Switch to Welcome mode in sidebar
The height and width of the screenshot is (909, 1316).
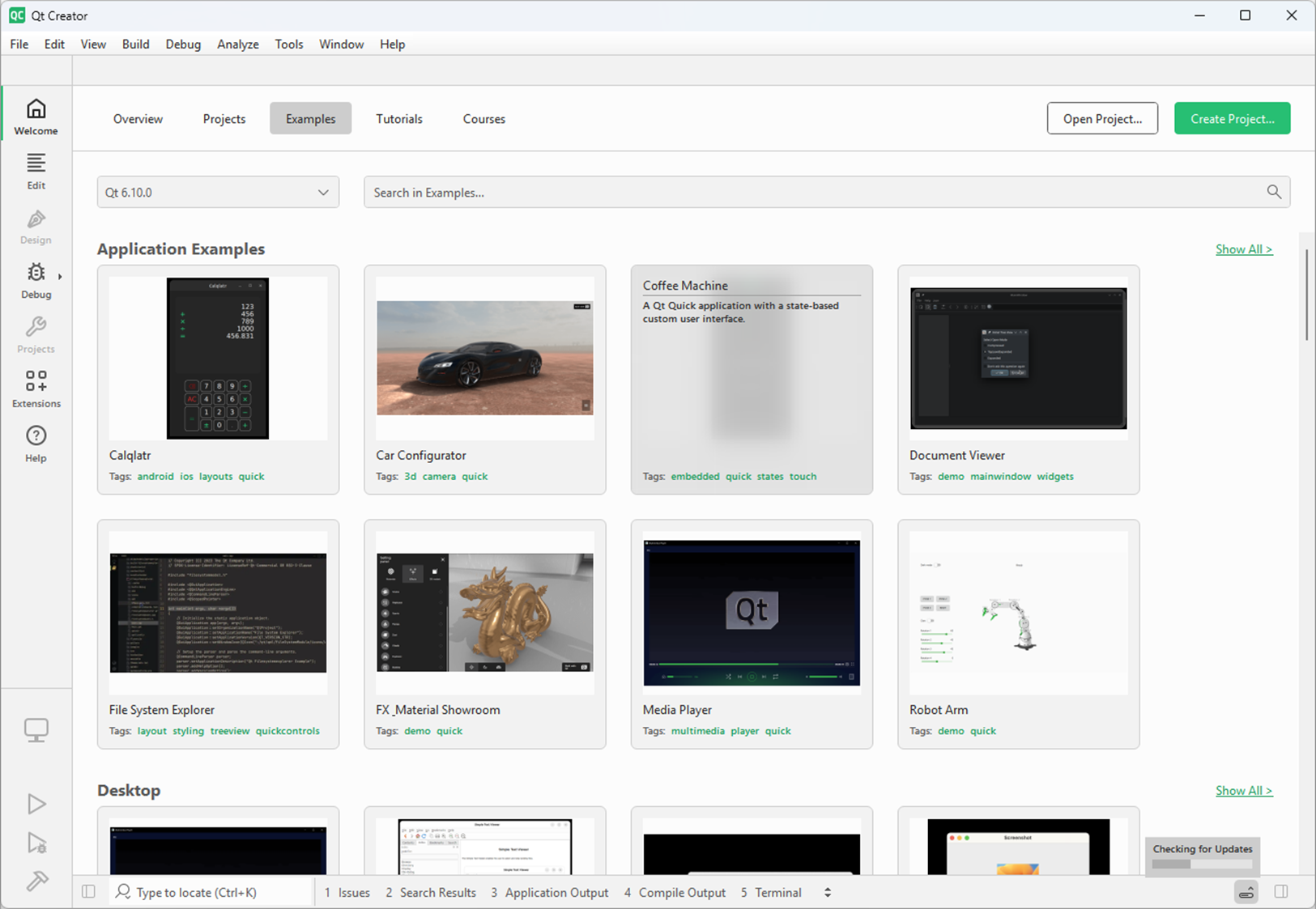point(36,117)
